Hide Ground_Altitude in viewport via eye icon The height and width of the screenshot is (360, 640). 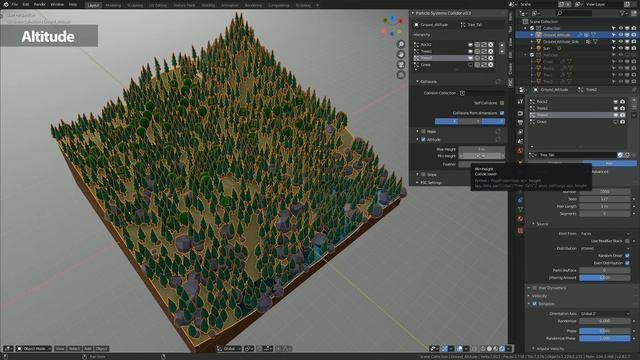[x=620, y=35]
